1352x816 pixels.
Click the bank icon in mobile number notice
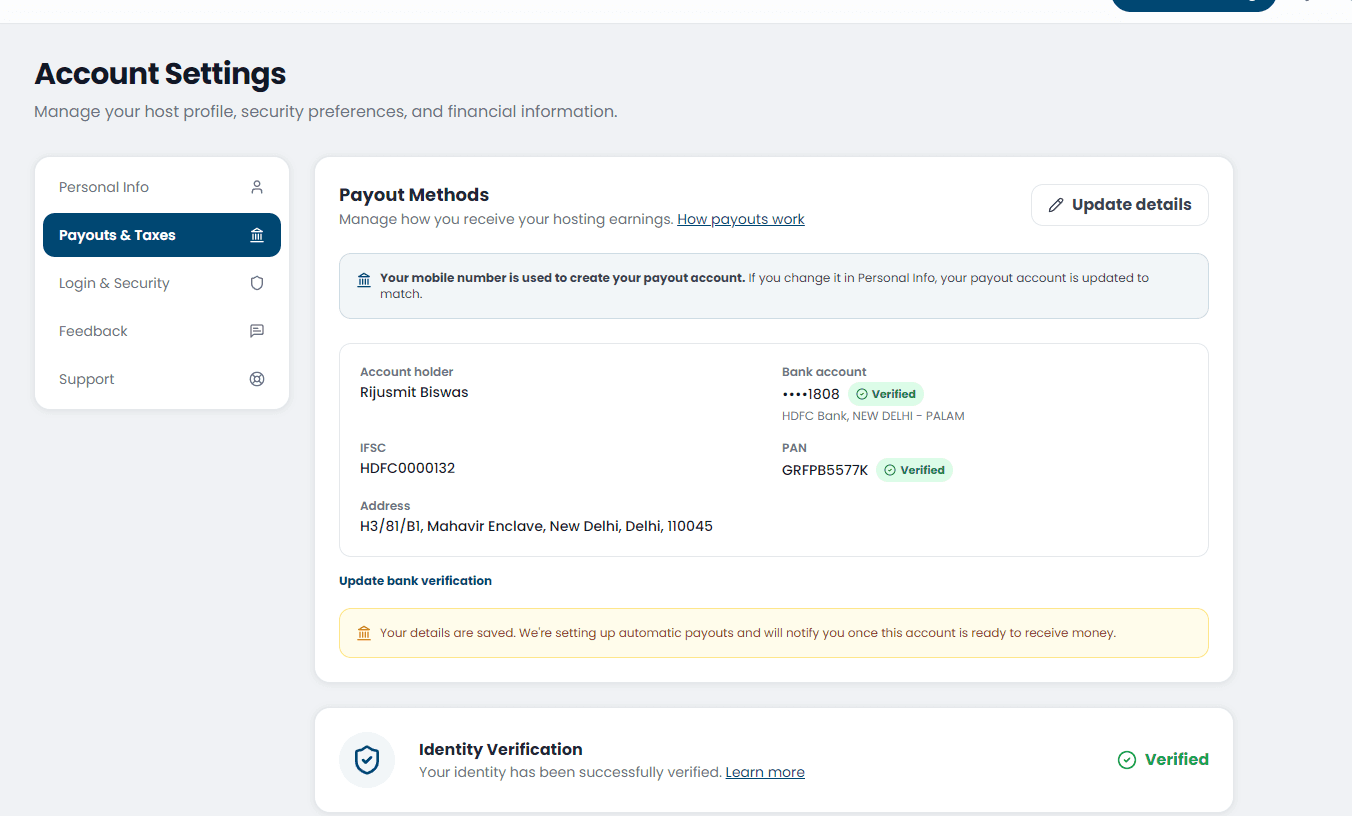(364, 280)
